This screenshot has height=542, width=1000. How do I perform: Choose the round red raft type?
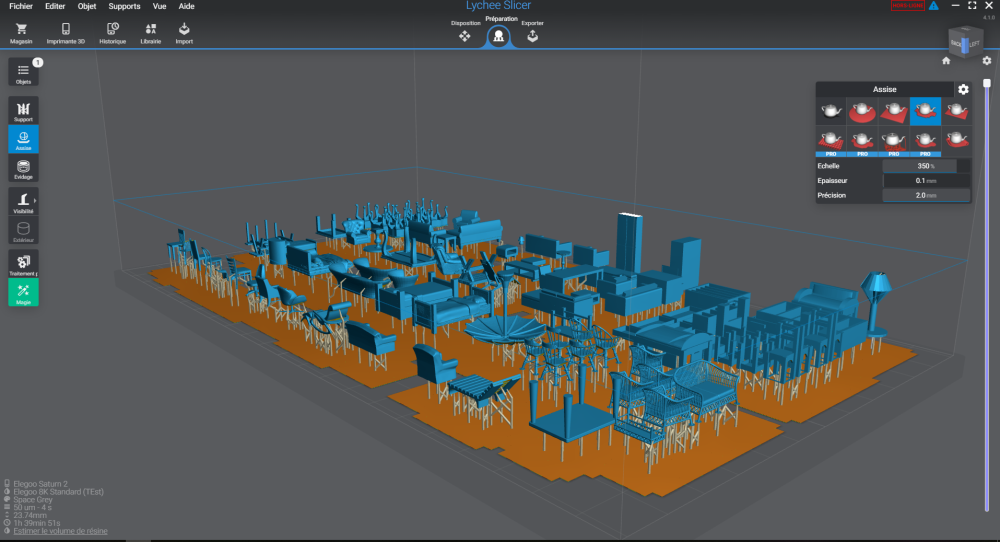point(862,112)
